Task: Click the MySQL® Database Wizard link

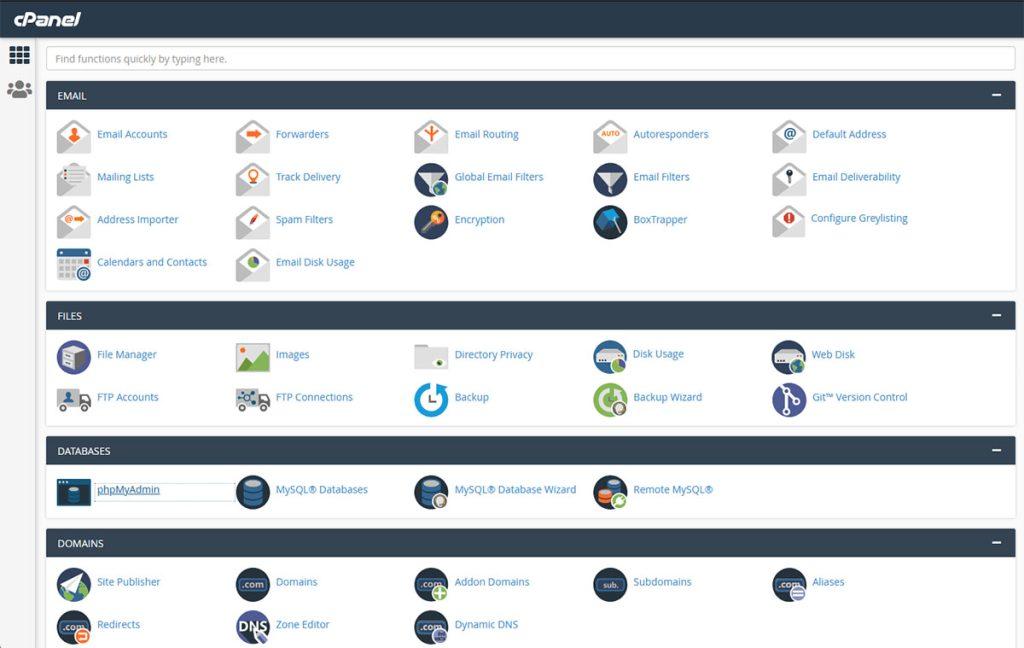Action: [x=515, y=489]
